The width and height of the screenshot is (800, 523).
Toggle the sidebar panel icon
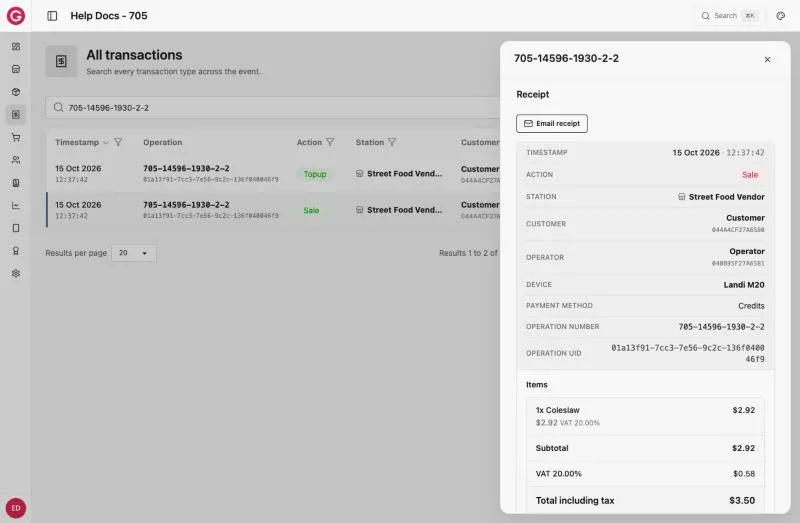52,16
